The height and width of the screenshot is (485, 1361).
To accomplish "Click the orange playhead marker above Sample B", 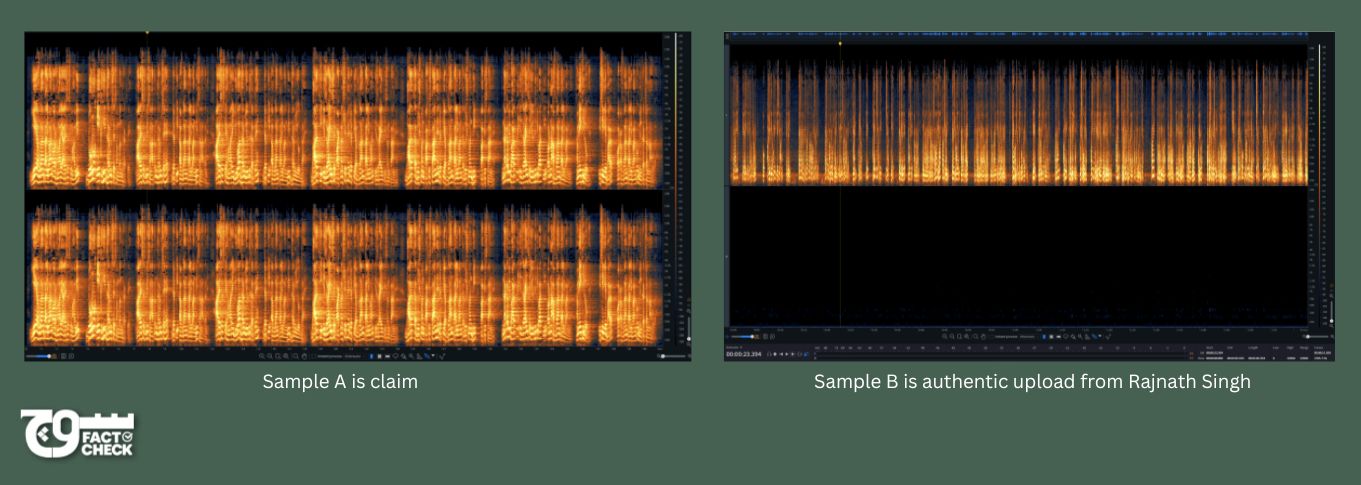I will [x=840, y=43].
